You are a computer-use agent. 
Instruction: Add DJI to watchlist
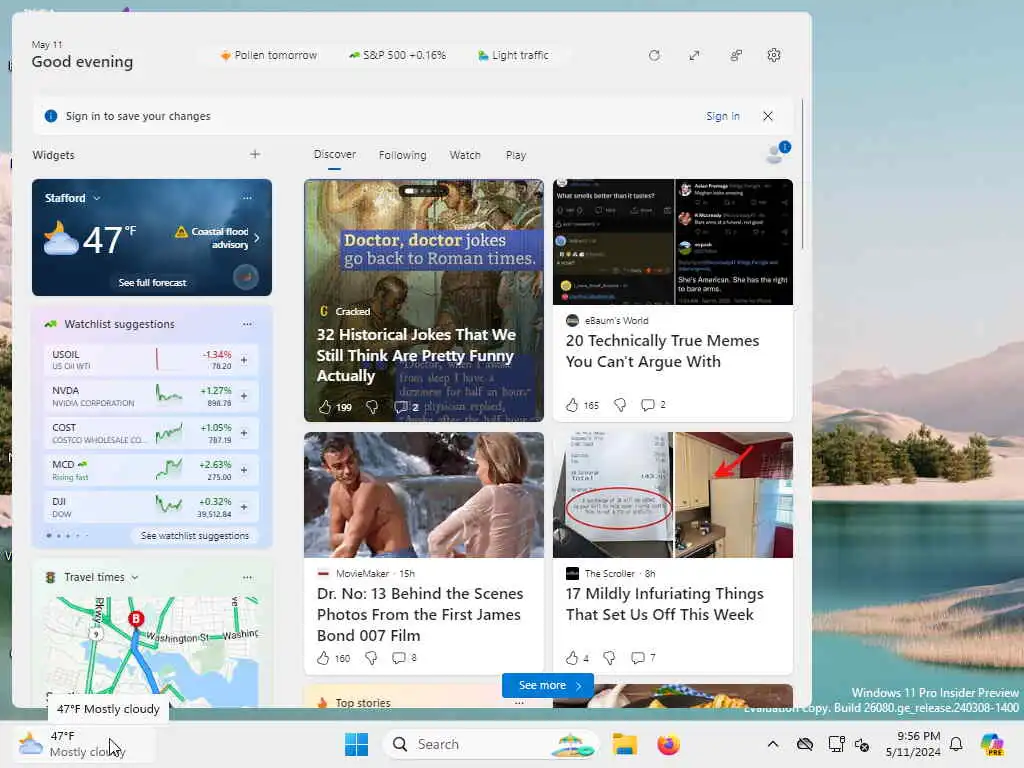(x=244, y=507)
